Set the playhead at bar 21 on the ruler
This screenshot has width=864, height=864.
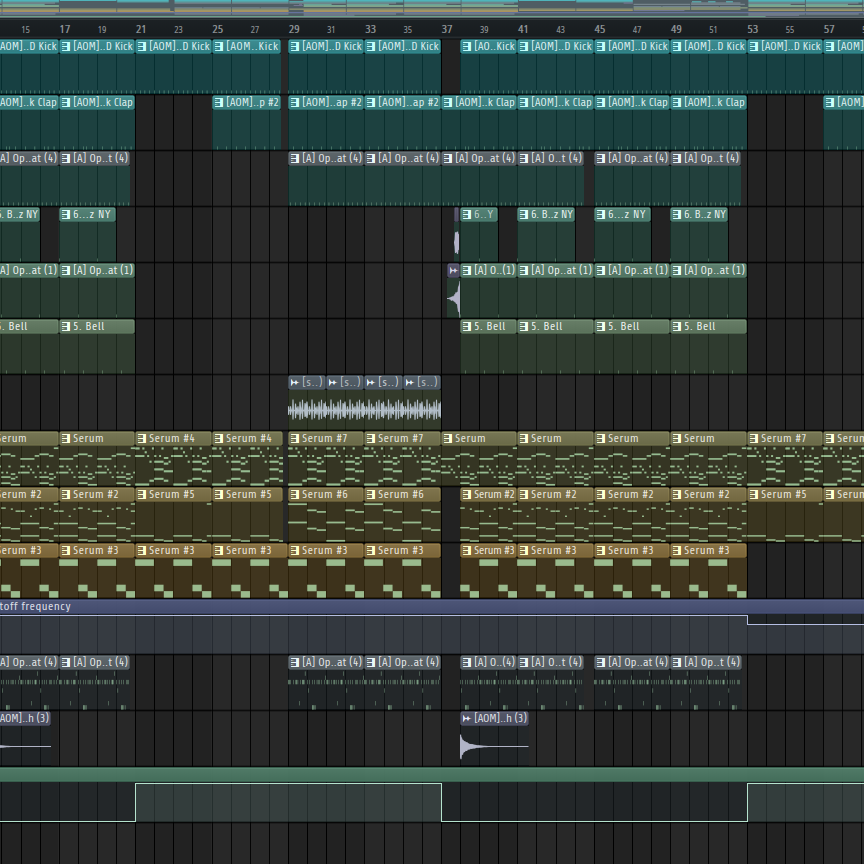point(141,30)
